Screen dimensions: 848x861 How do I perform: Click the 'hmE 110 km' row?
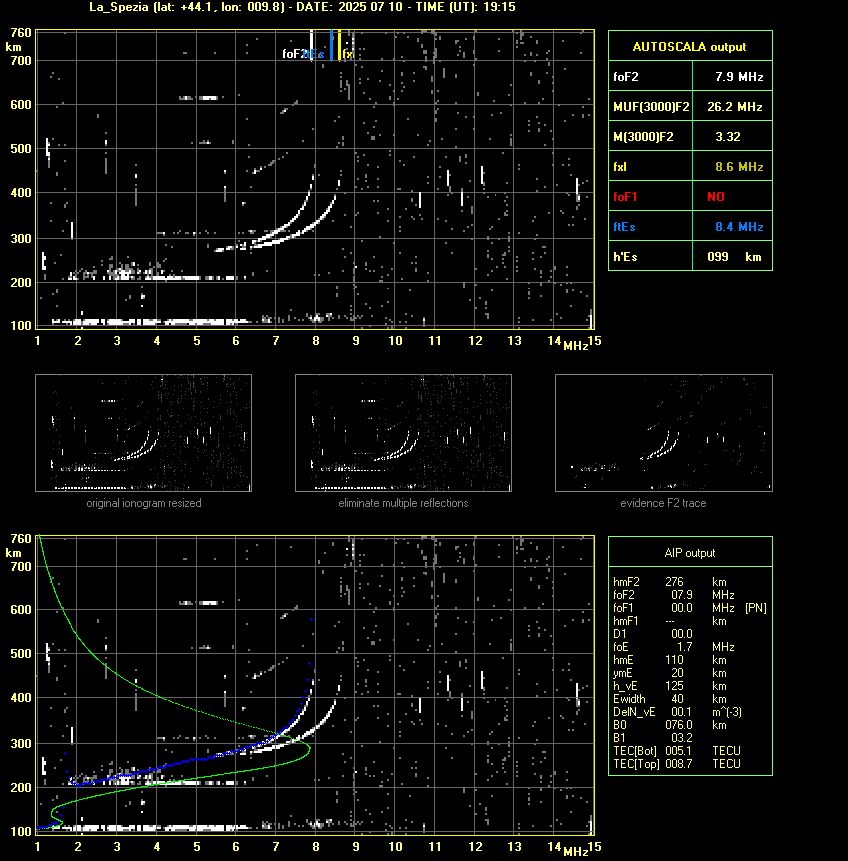point(670,660)
